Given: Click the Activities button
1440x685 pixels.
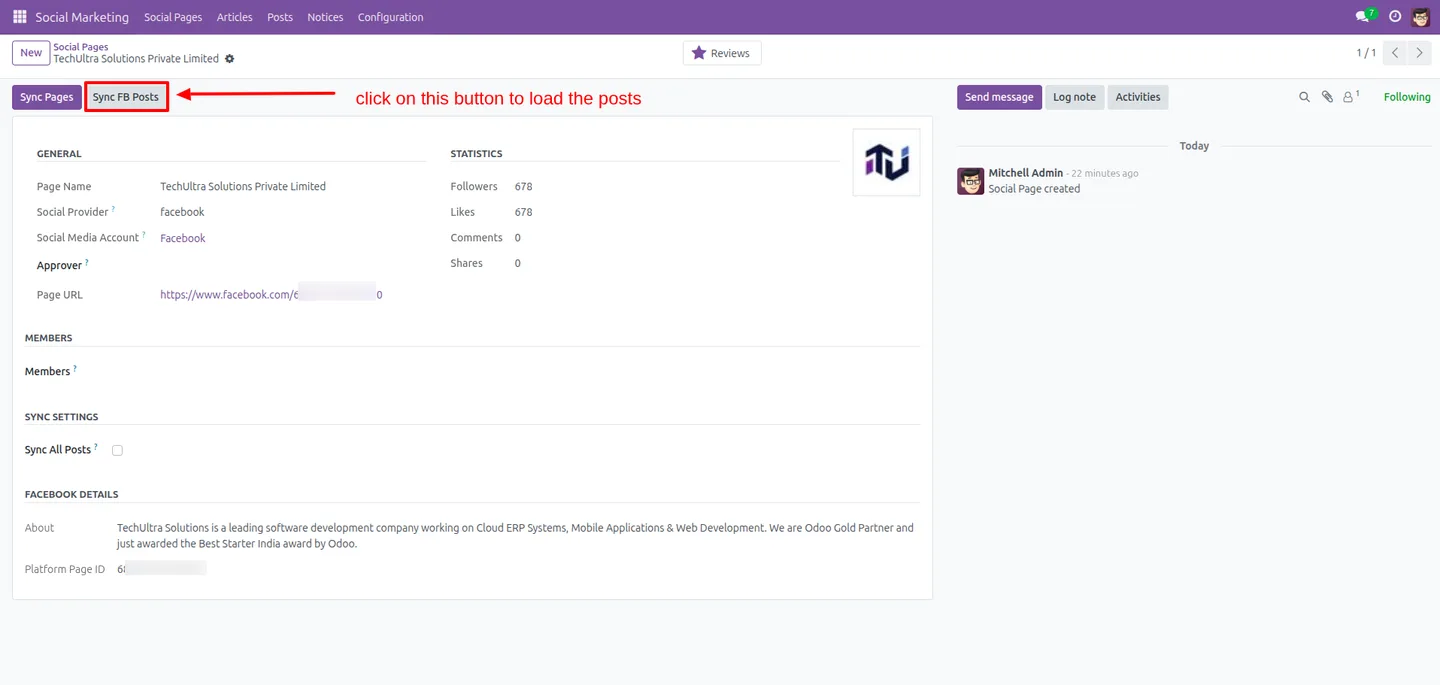Looking at the screenshot, I should point(1138,97).
